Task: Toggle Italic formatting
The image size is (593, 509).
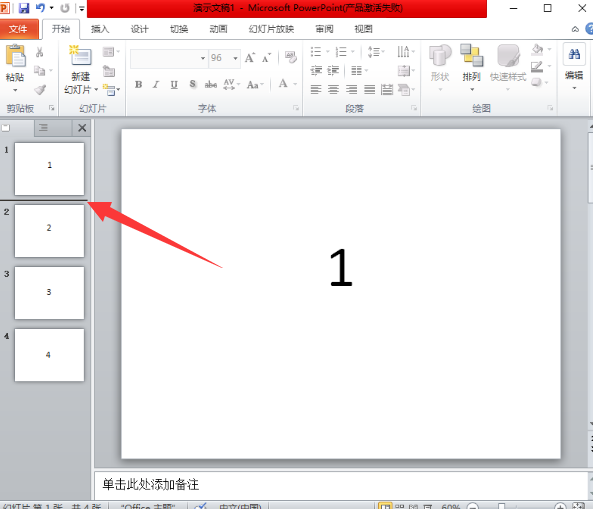Action: [x=156, y=84]
